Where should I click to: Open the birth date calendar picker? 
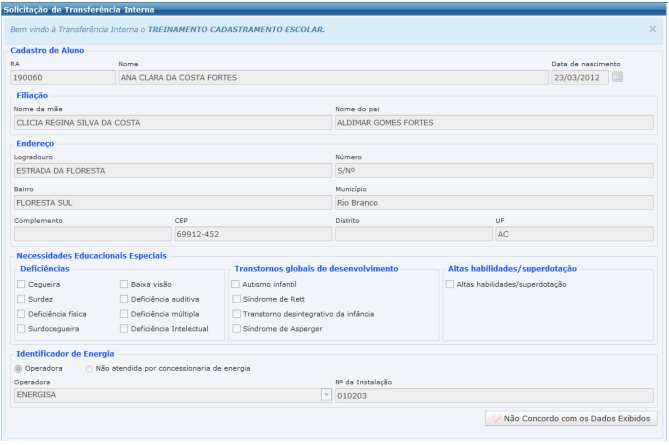pyautogui.click(x=617, y=77)
